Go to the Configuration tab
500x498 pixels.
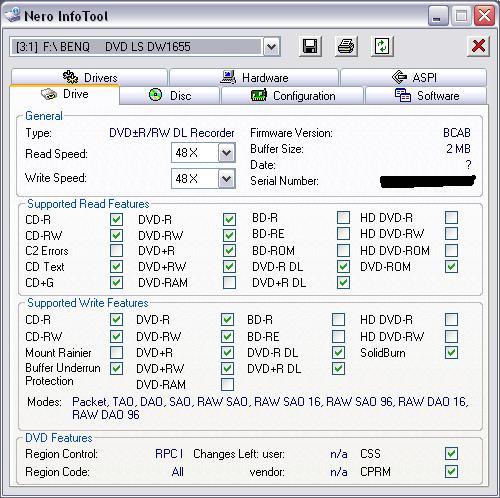tap(292, 96)
